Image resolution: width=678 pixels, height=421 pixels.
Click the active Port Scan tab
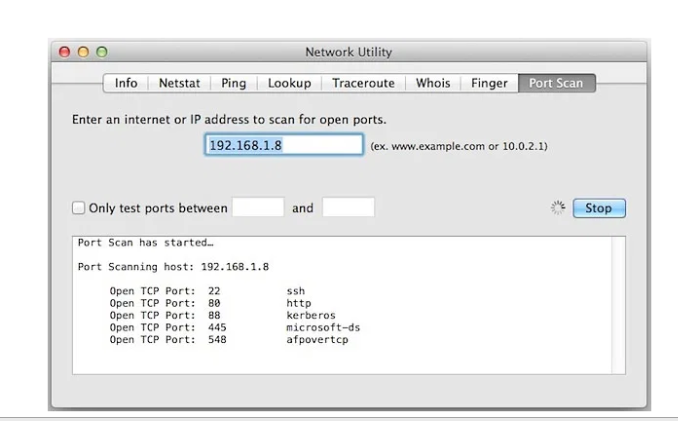pyautogui.click(x=556, y=83)
